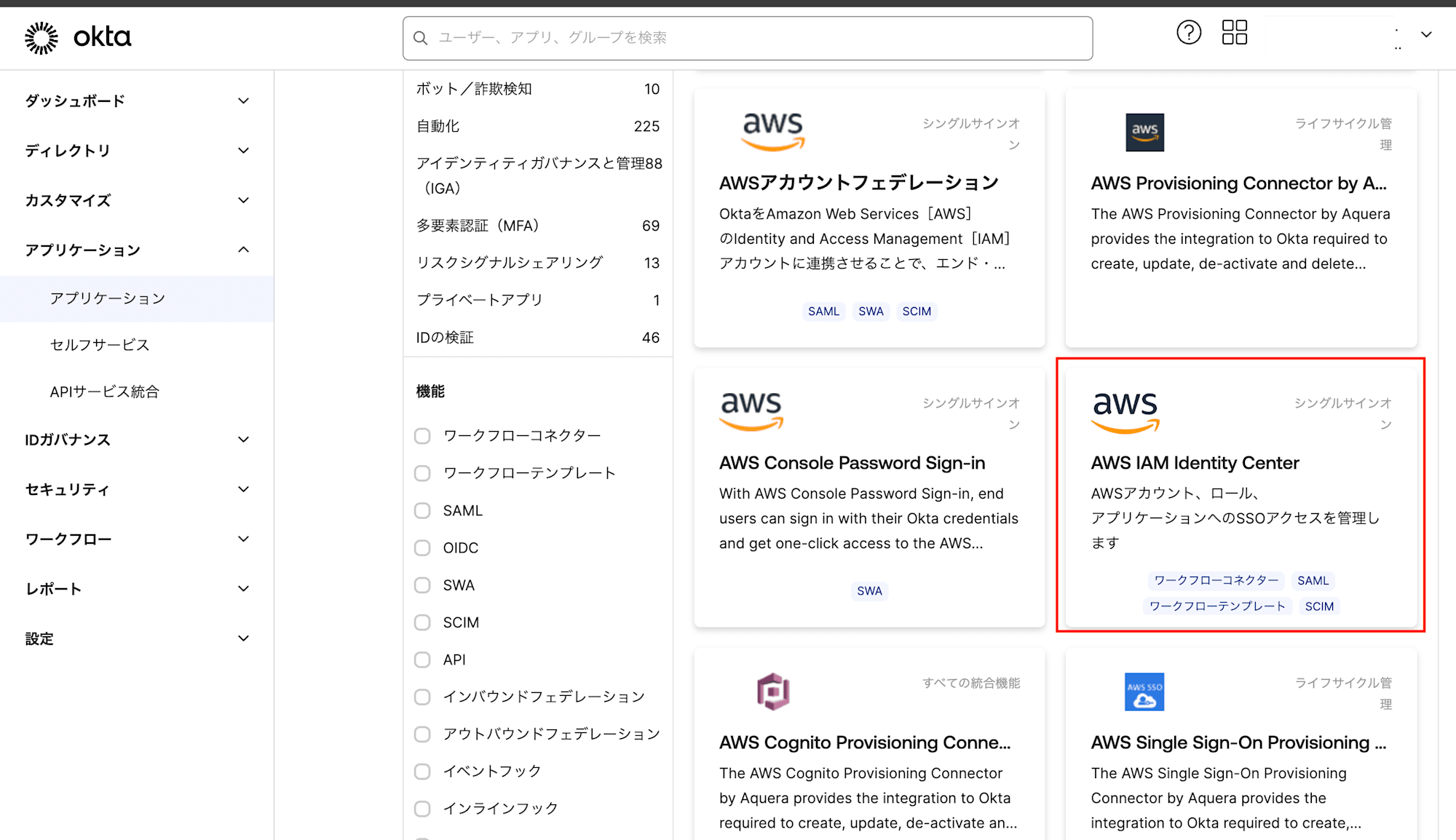Click SWA tag on Console Password Sign-in card

(x=869, y=591)
